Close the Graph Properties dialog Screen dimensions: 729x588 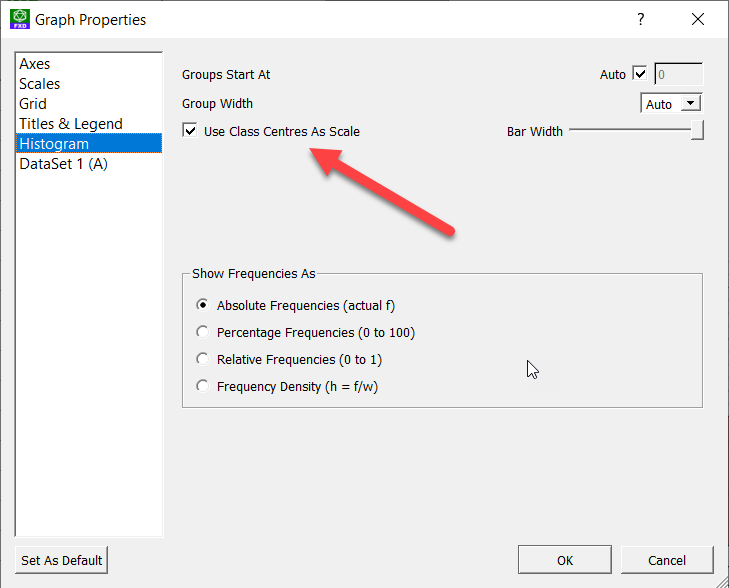[697, 19]
